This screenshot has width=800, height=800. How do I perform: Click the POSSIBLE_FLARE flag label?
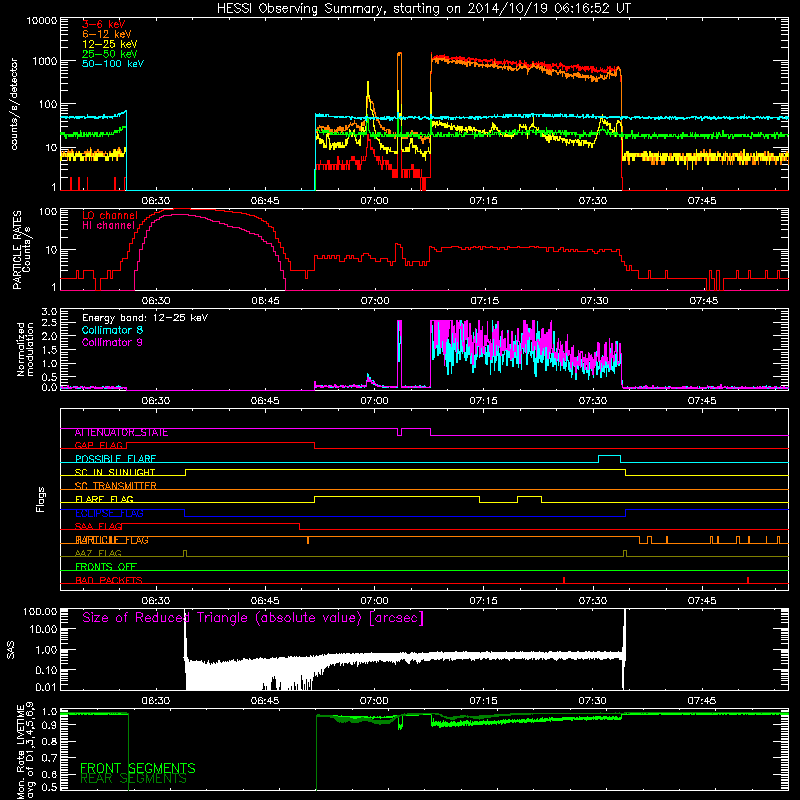pyautogui.click(x=115, y=459)
